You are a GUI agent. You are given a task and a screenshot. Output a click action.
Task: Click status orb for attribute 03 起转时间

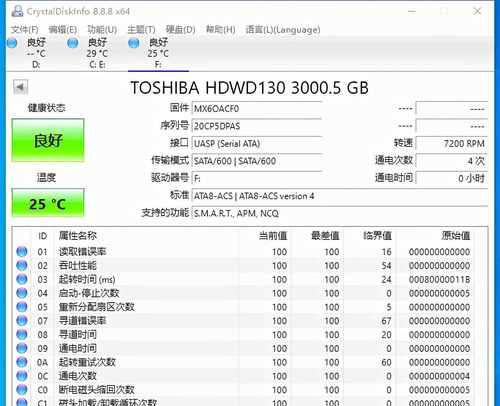coord(22,279)
